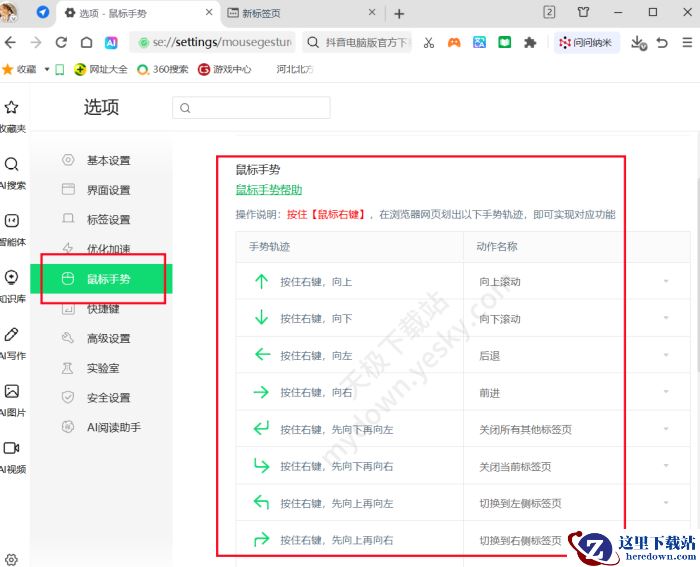Click the translate toolbar icon
Screen dimensions: 700x567
(479, 42)
